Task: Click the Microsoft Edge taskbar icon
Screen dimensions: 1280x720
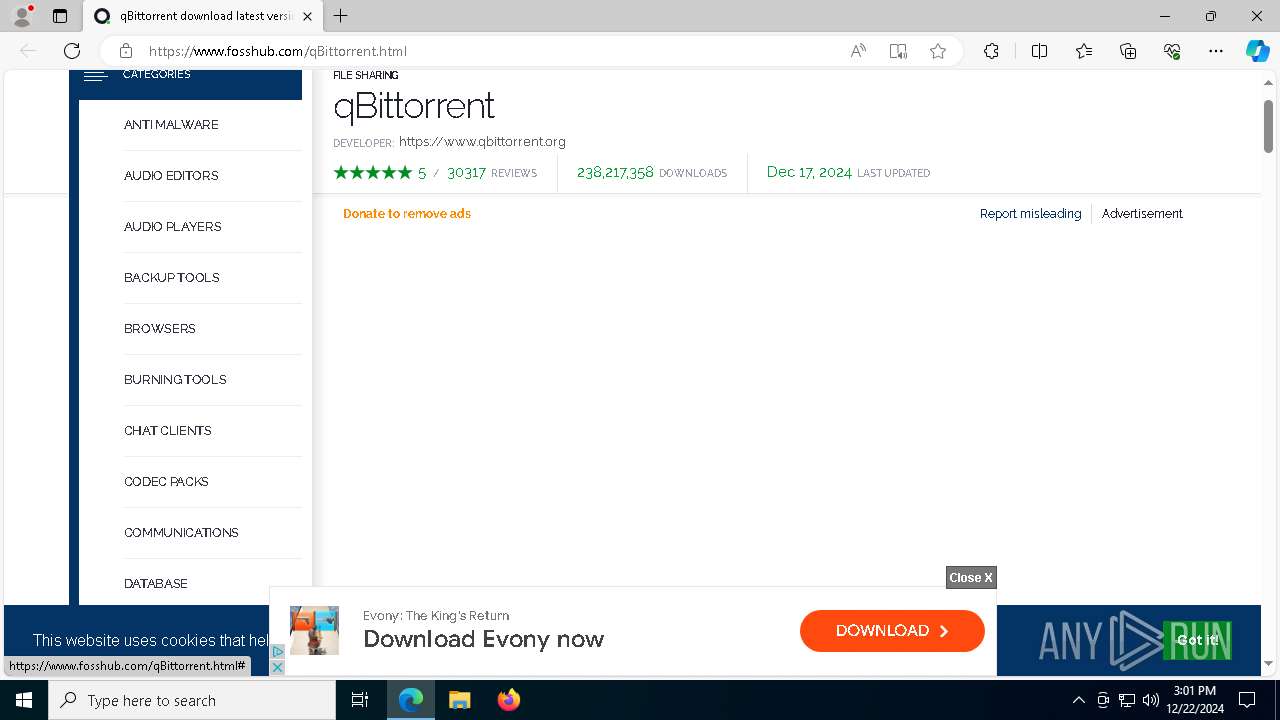Action: point(411,700)
